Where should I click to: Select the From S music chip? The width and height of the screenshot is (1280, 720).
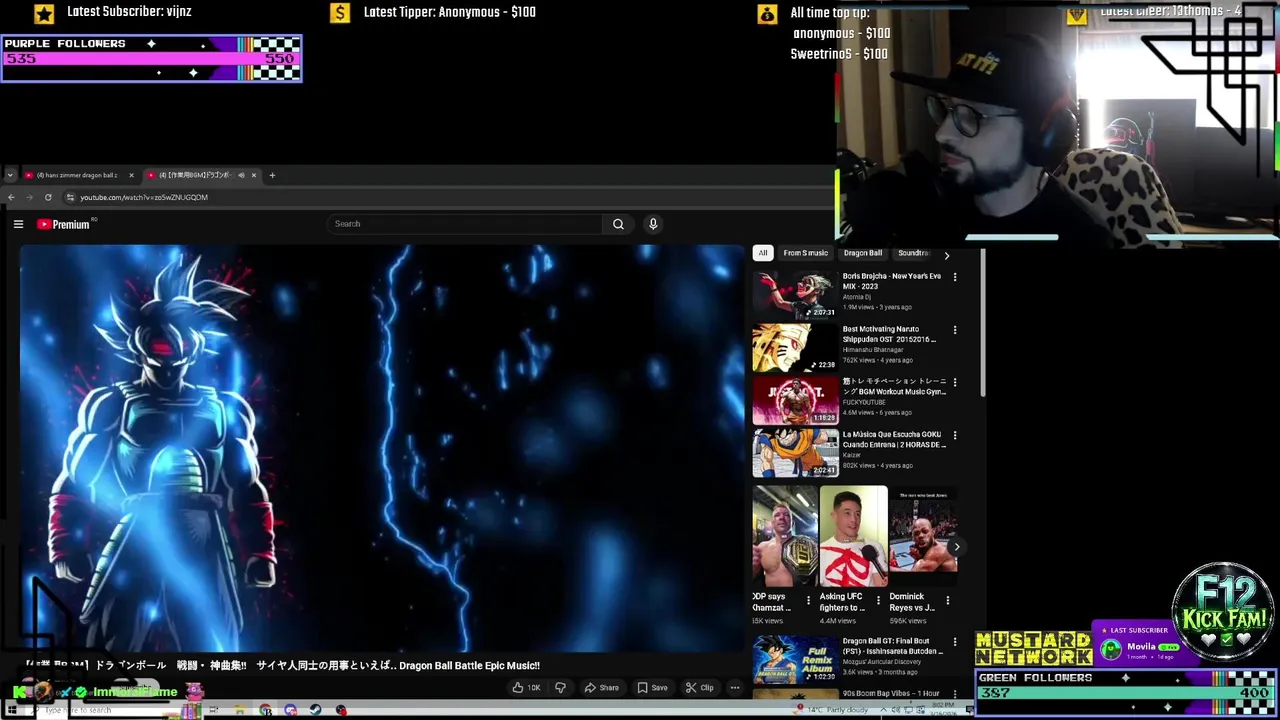tap(805, 253)
